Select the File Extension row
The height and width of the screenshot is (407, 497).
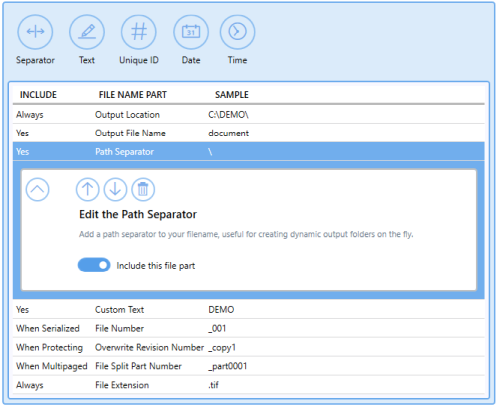249,385
